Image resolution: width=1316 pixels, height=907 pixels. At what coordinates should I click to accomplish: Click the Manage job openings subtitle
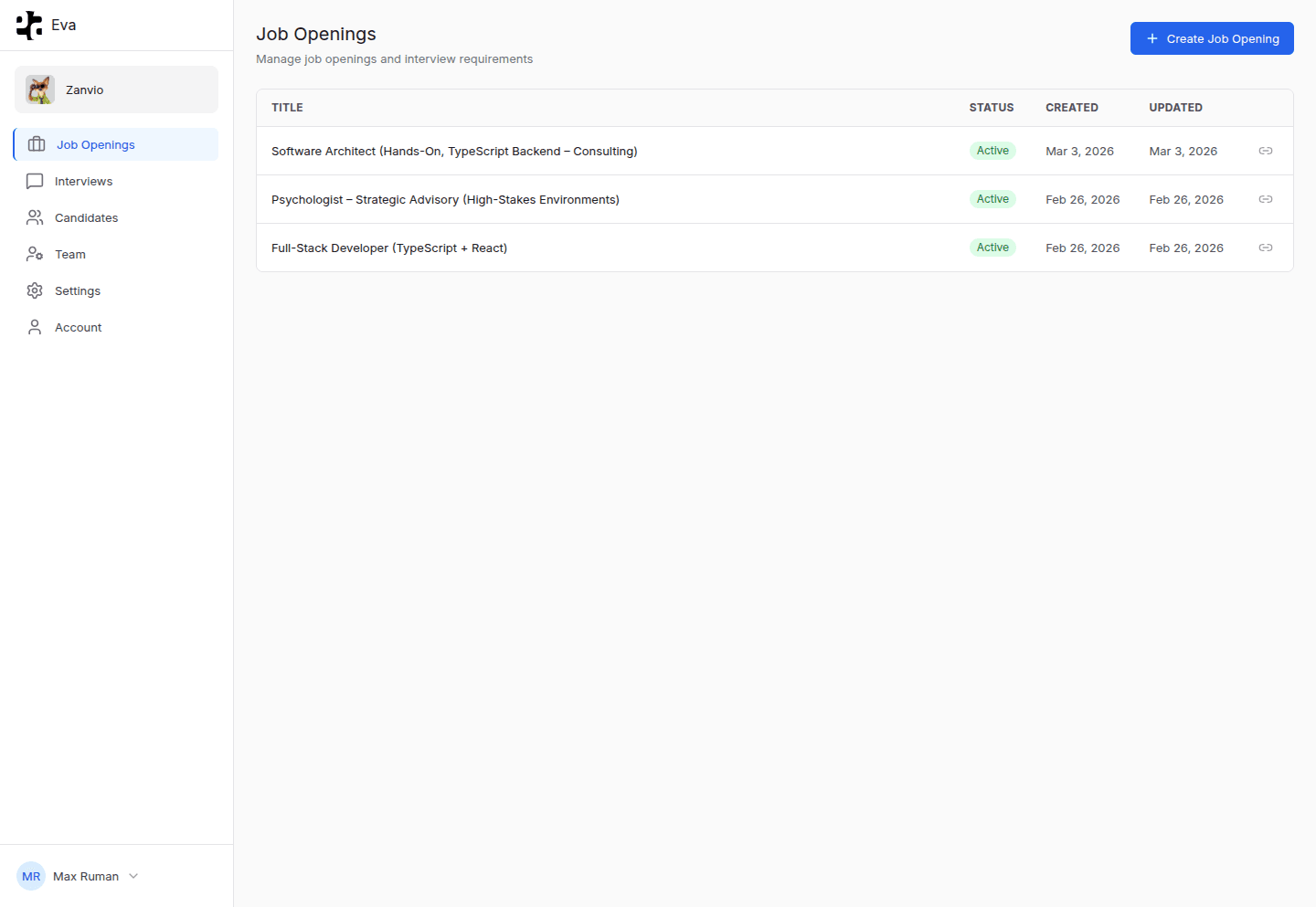point(394,59)
